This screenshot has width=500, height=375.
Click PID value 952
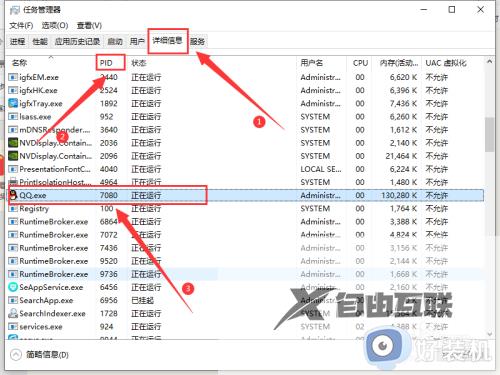pyautogui.click(x=107, y=117)
